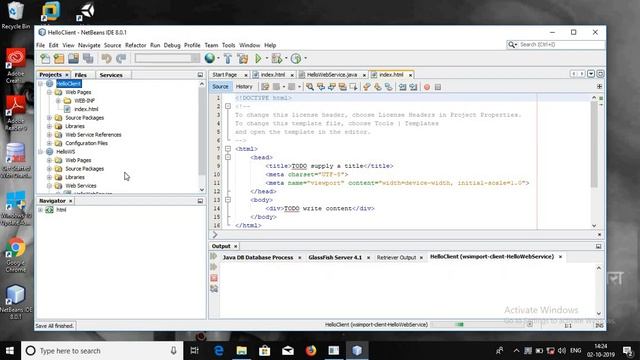Image resolution: width=640 pixels, height=360 pixels.
Task: Open dropdown arrow next to Run Project
Action: [x=267, y=58]
